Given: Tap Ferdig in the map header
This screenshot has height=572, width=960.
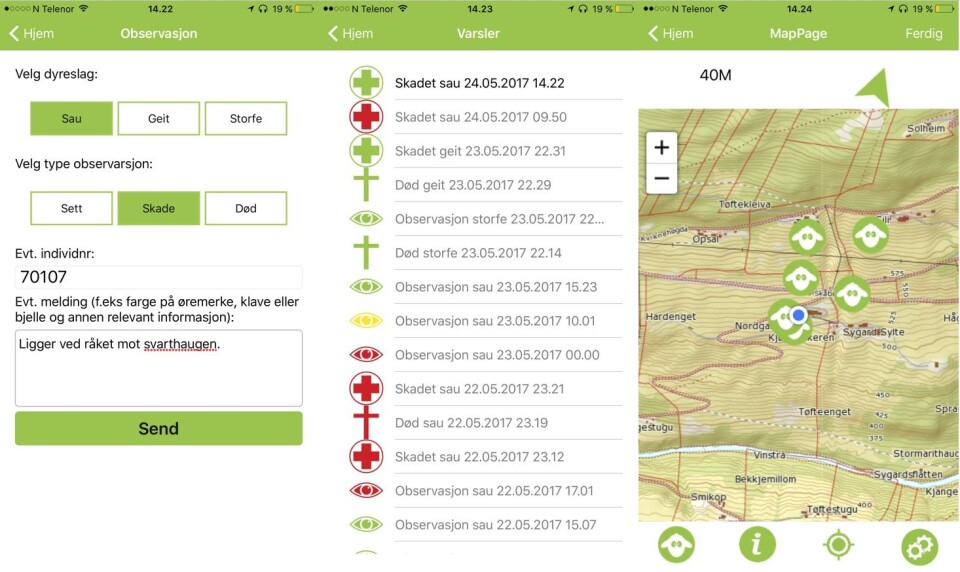Looking at the screenshot, I should [x=923, y=33].
